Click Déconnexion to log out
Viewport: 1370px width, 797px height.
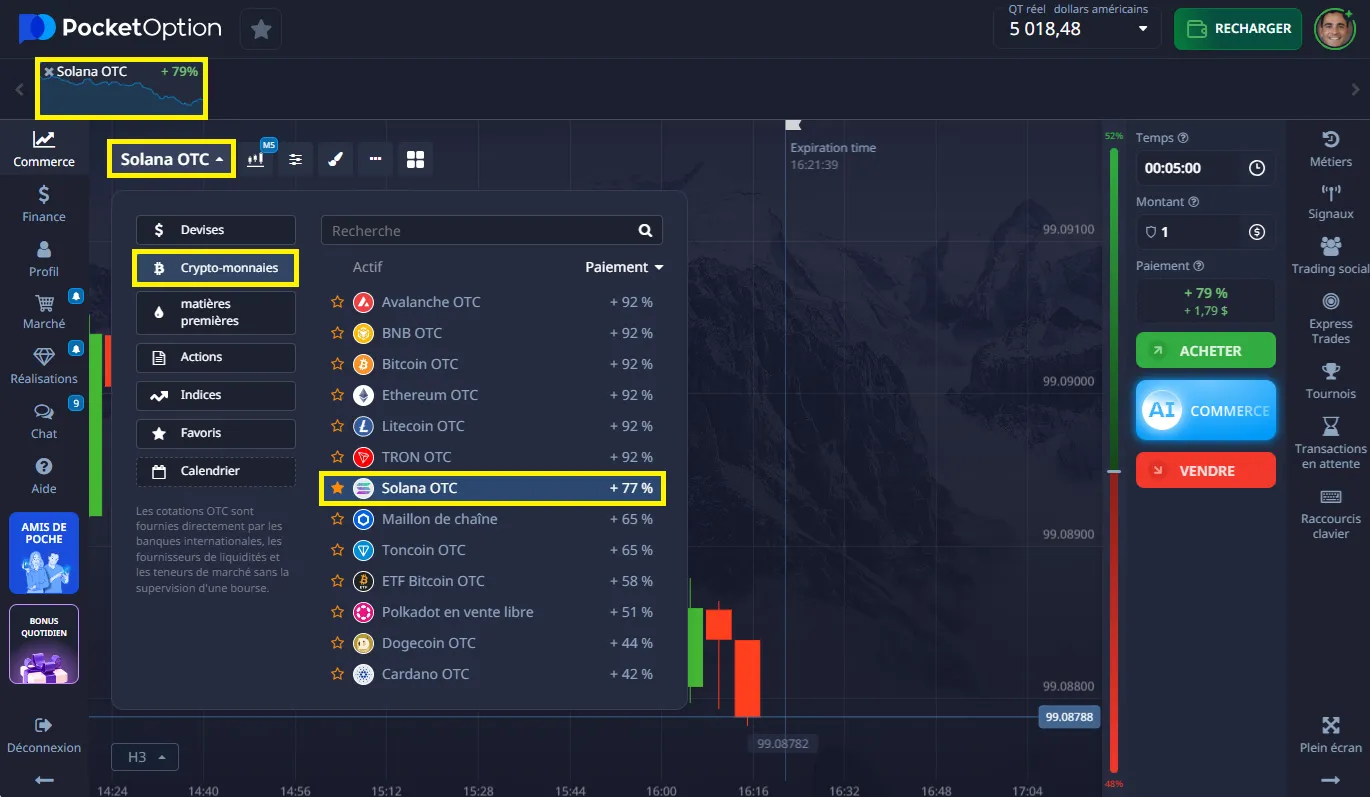(44, 735)
